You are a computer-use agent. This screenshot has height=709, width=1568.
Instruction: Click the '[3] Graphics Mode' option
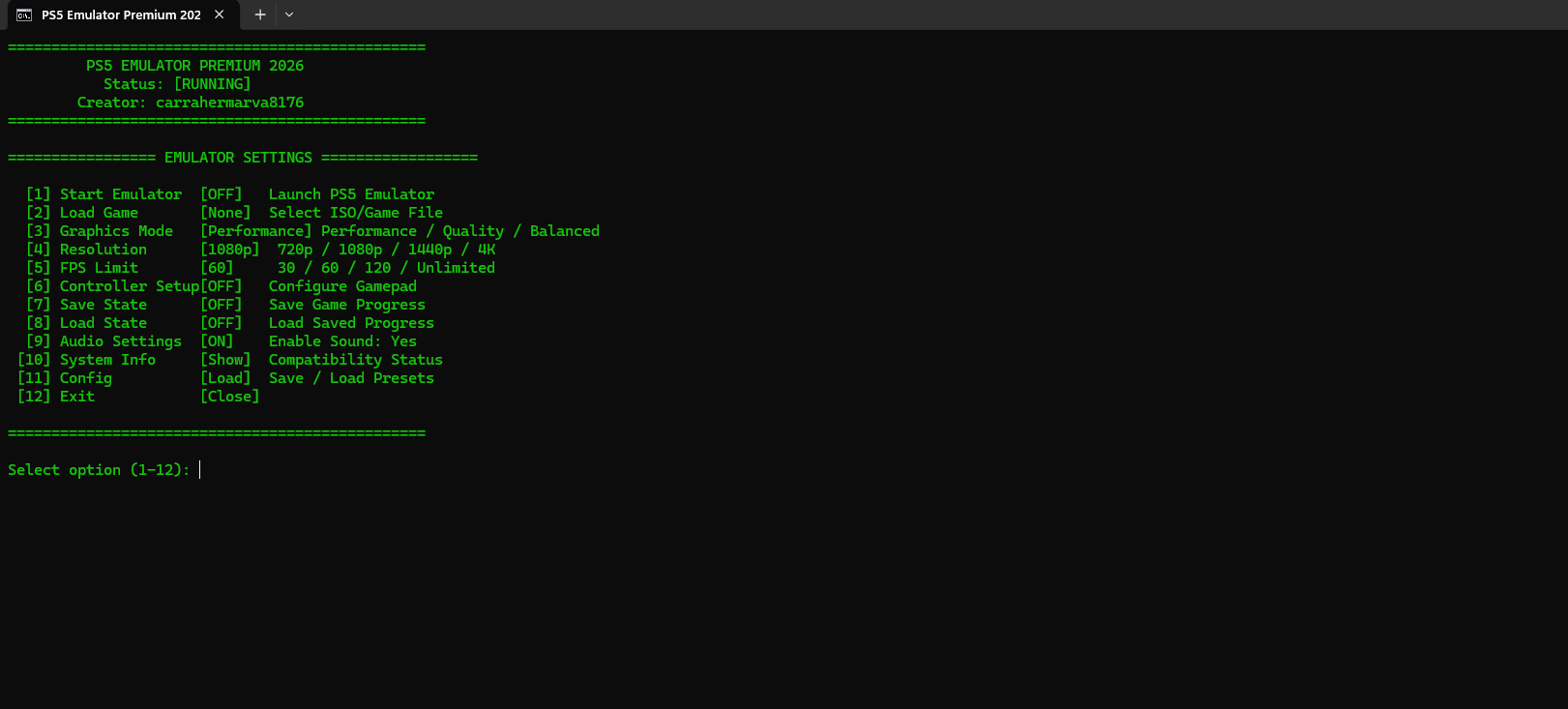pos(100,231)
